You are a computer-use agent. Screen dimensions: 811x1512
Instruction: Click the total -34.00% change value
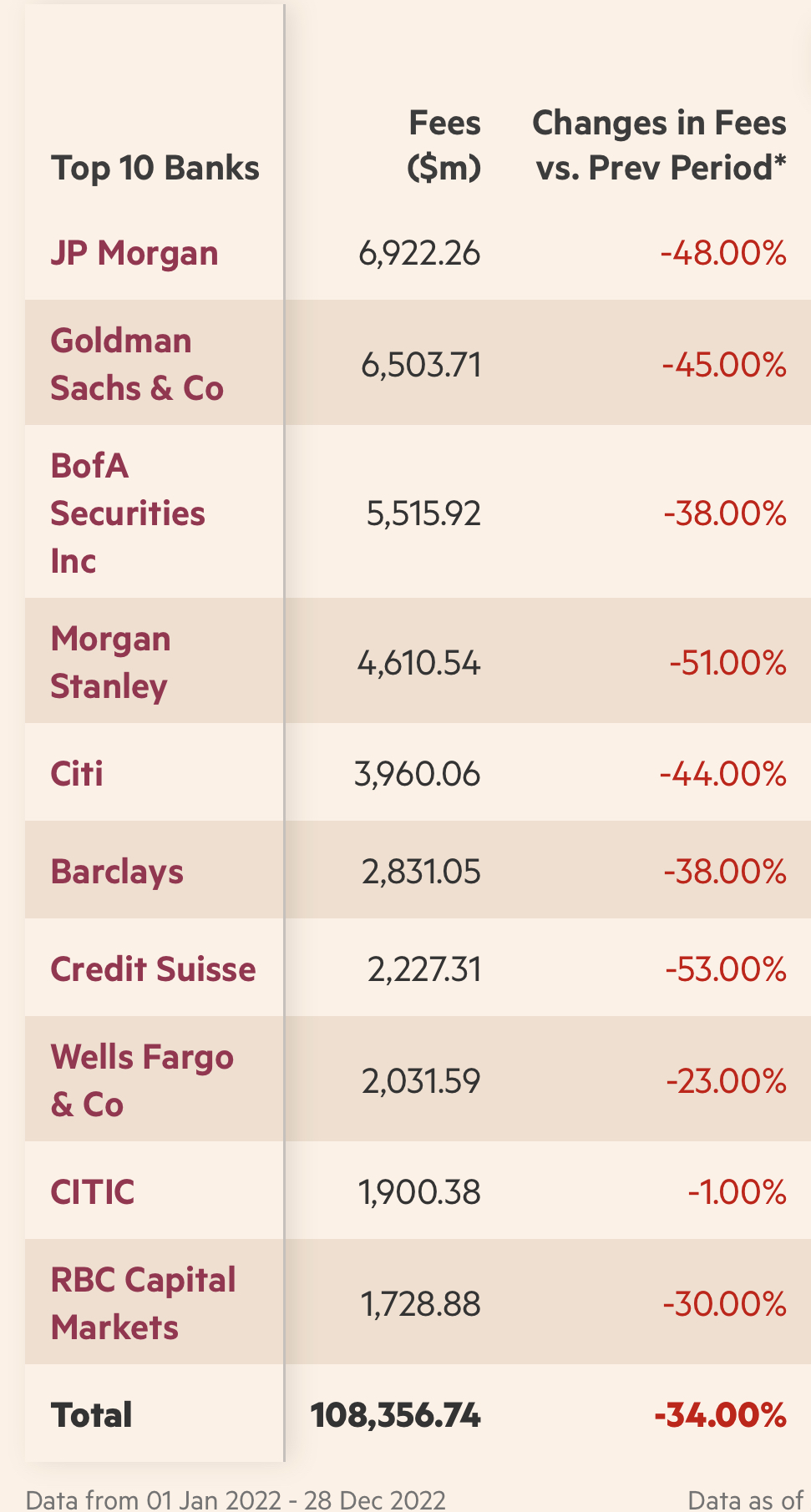coord(720,1415)
